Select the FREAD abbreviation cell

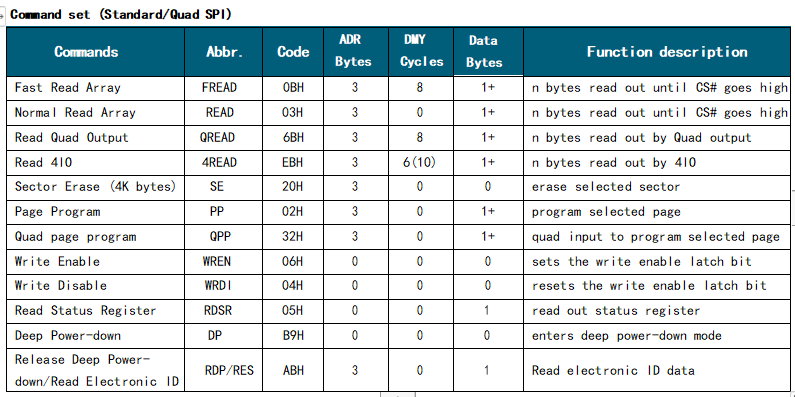coord(224,88)
